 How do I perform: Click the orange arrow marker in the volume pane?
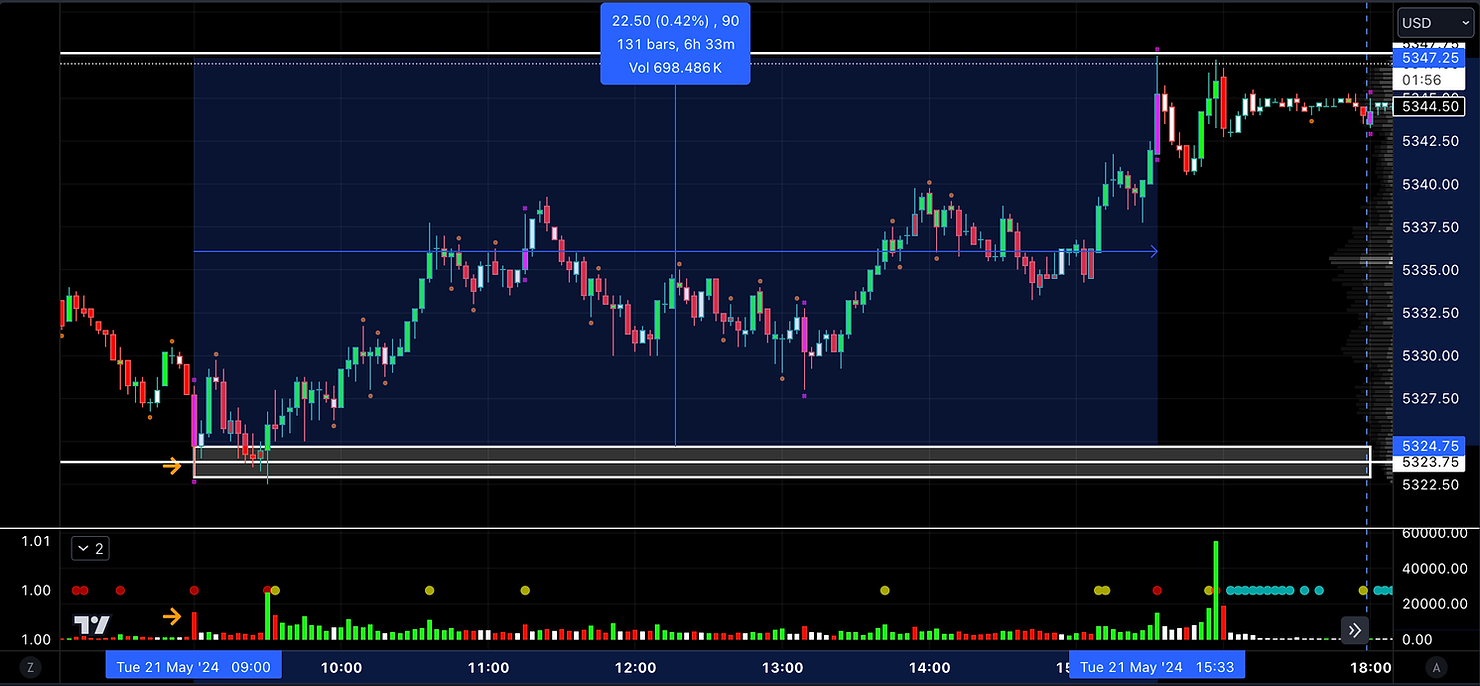click(172, 617)
